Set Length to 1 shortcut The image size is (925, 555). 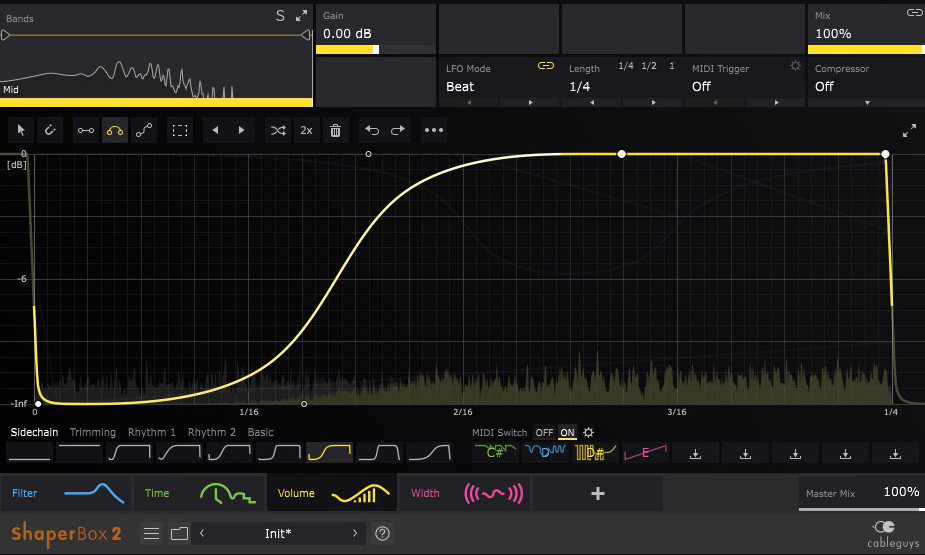[671, 66]
